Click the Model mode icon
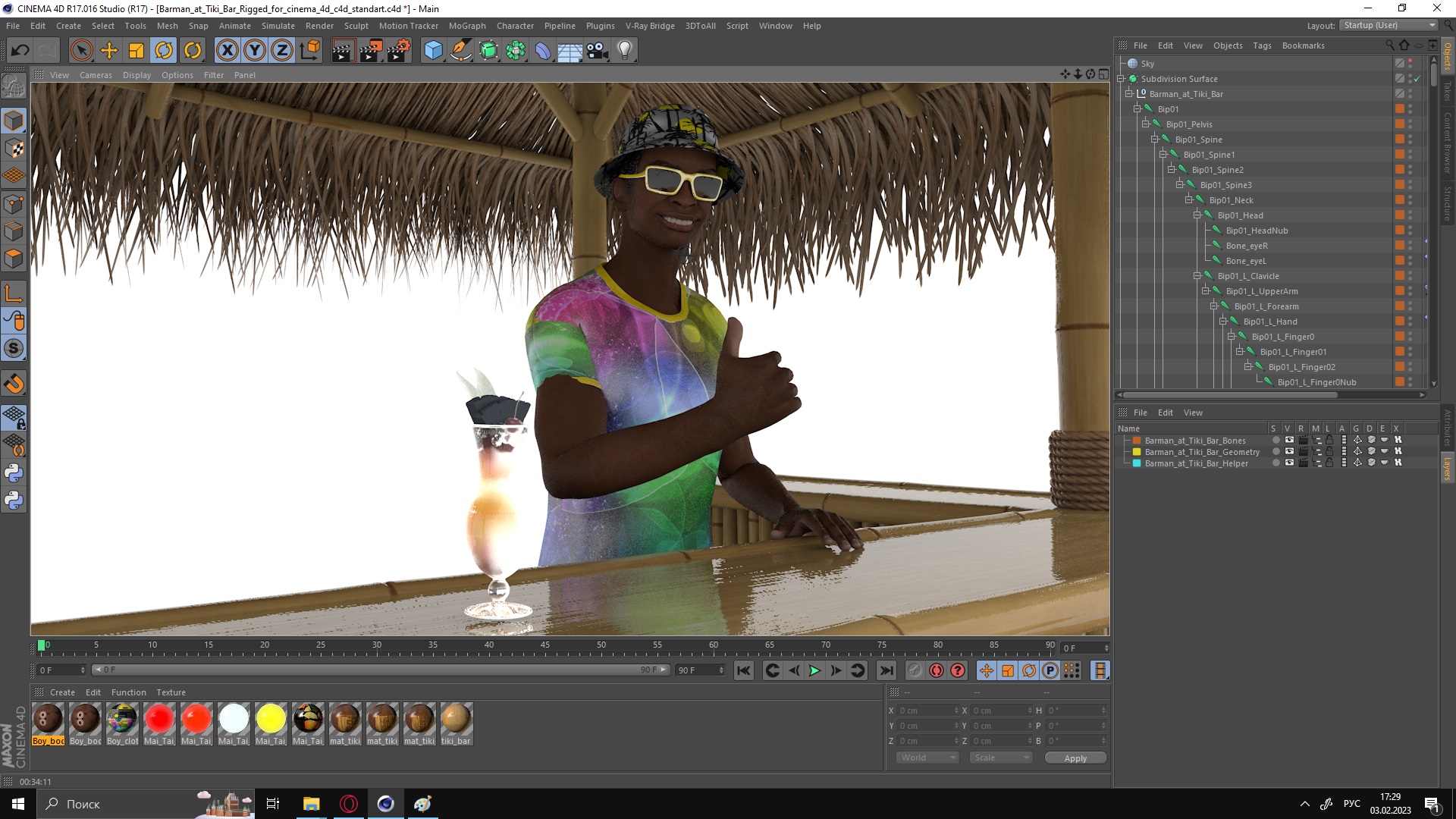This screenshot has width=1456, height=819. tap(14, 121)
